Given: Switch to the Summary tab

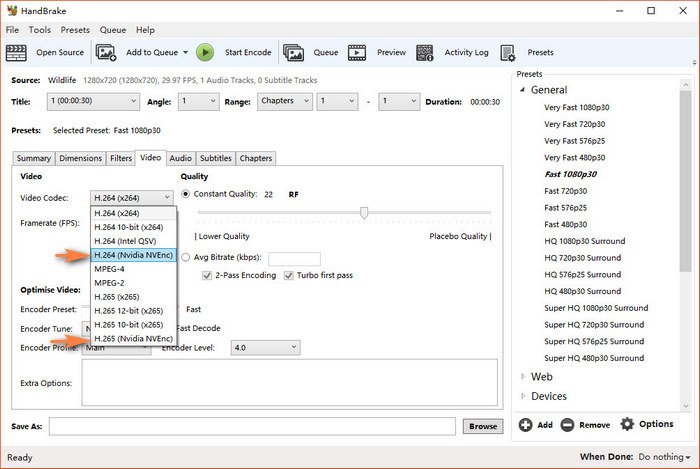Looking at the screenshot, I should (x=33, y=158).
